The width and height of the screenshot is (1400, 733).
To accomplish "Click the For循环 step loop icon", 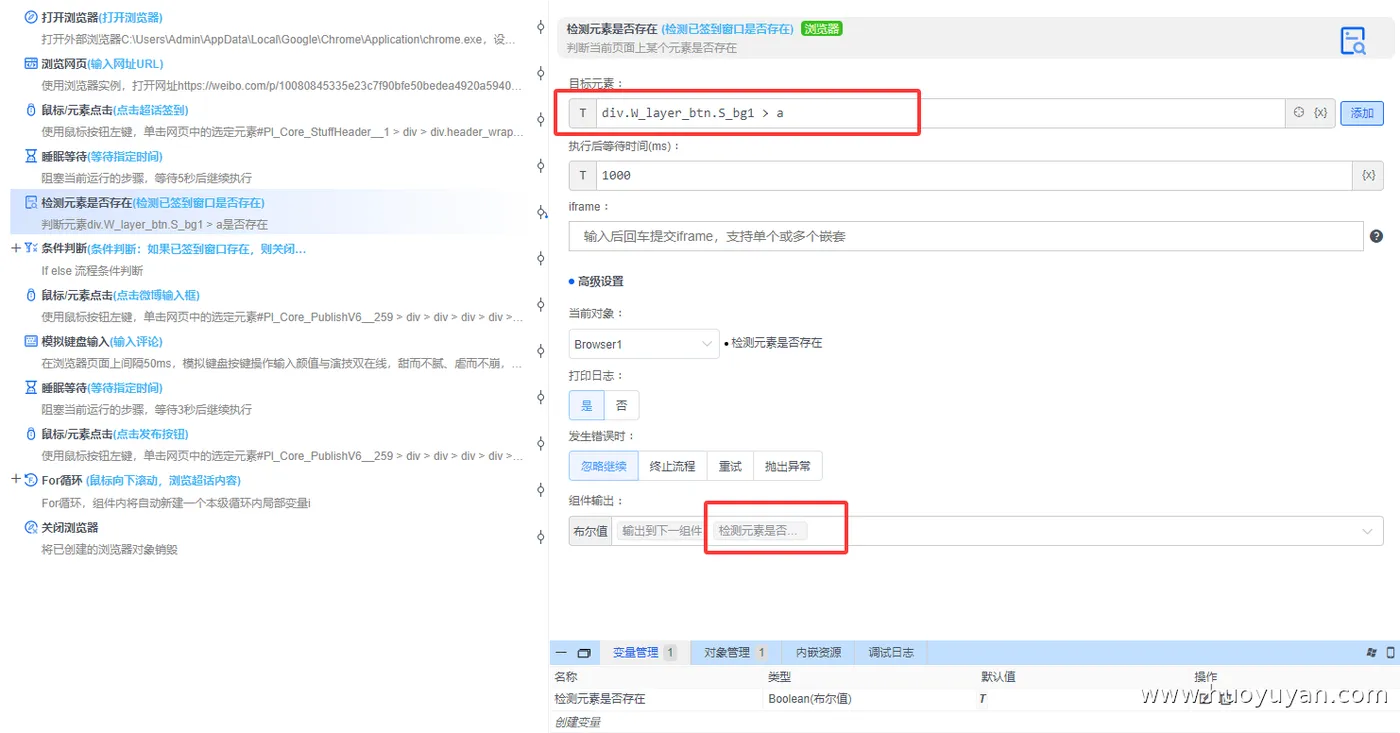I will 31,480.
